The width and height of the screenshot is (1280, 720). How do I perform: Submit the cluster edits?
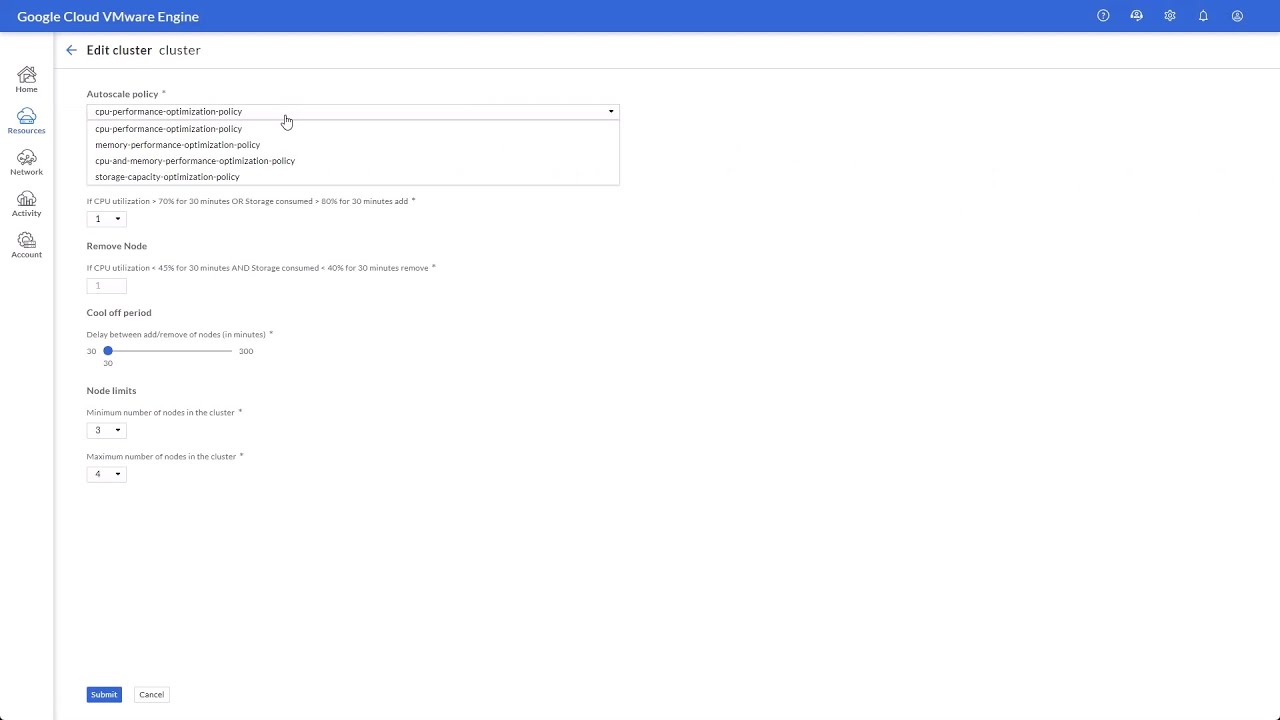pos(104,694)
